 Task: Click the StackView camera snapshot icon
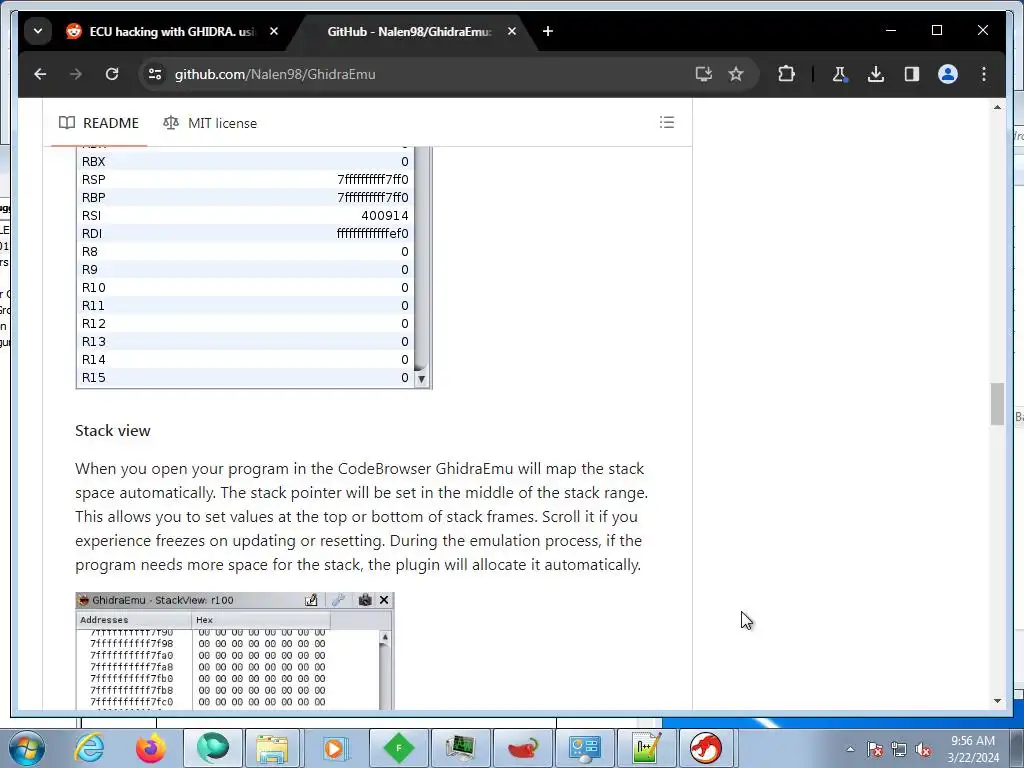pyautogui.click(x=365, y=600)
